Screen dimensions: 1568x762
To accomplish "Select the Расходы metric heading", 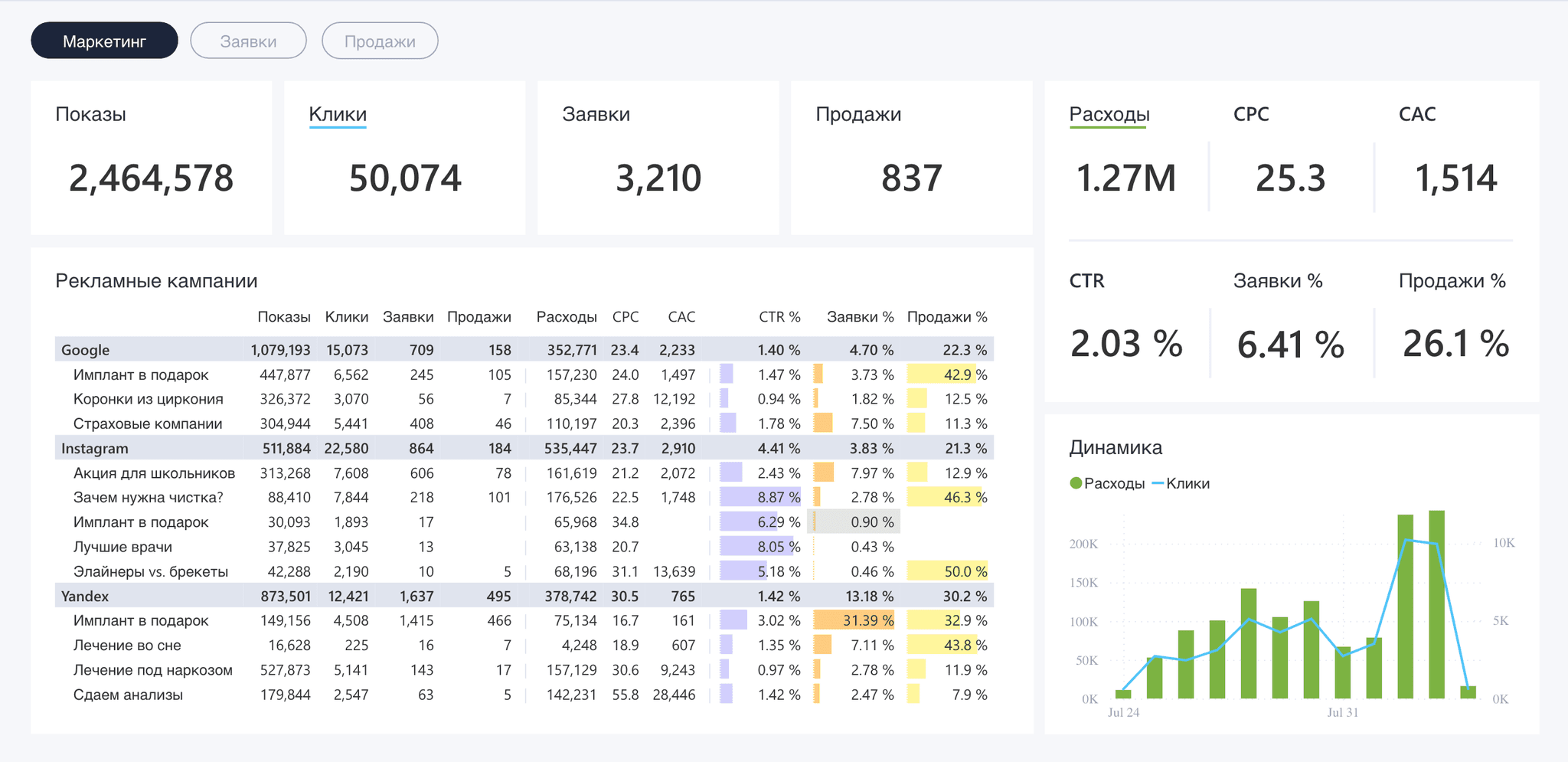I will [x=1109, y=114].
